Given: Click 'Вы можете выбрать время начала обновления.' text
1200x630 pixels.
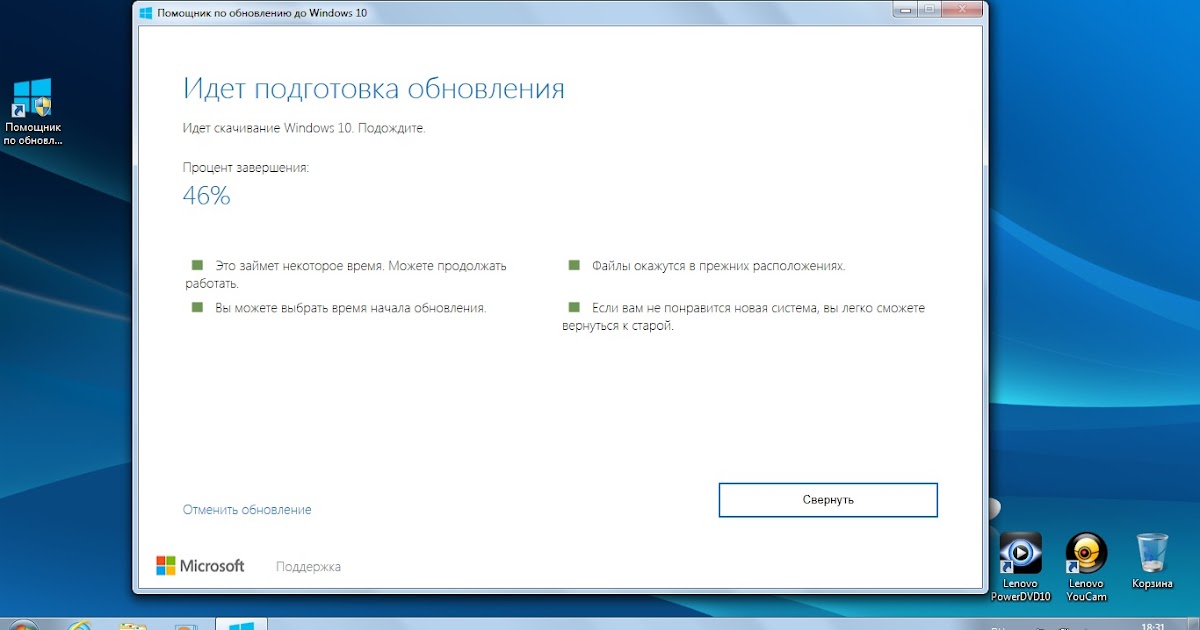Looking at the screenshot, I should [x=351, y=308].
